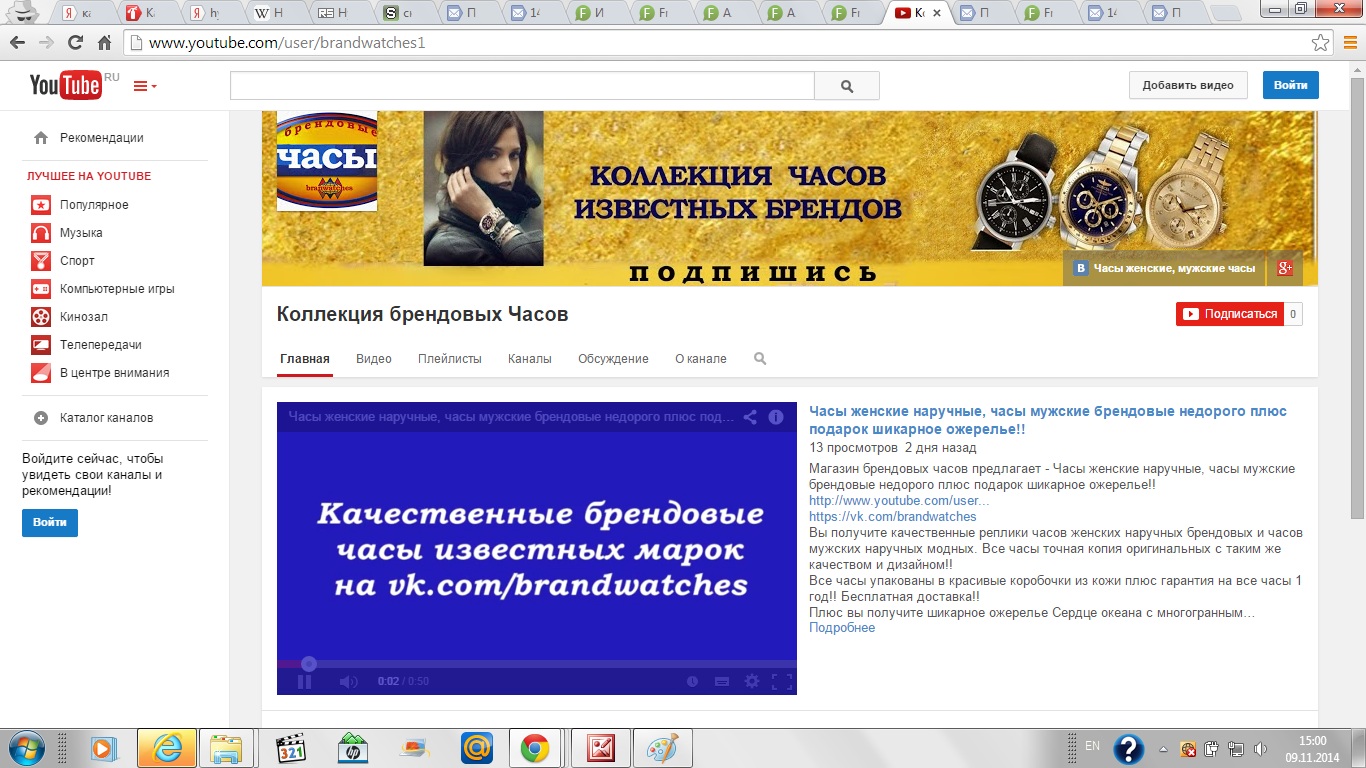This screenshot has width=1366, height=768.
Task: Click the red Подписаться button
Action: coord(1229,314)
